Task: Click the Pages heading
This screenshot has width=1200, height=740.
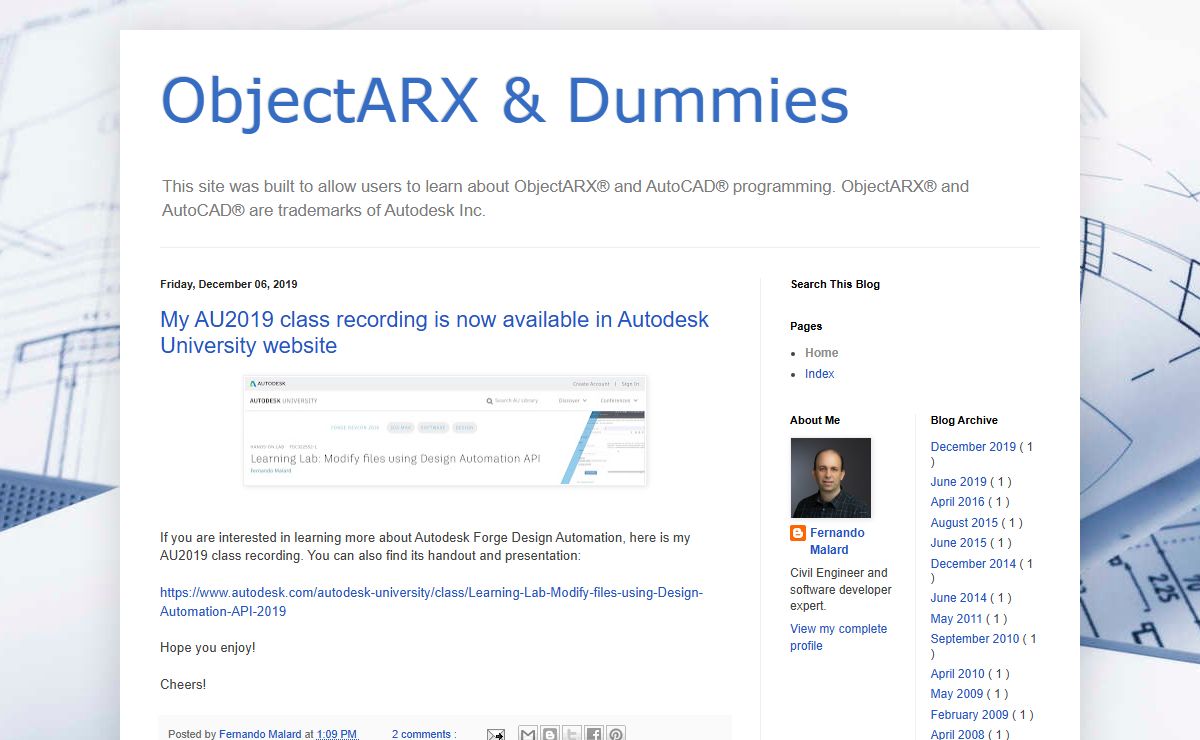Action: pos(806,326)
